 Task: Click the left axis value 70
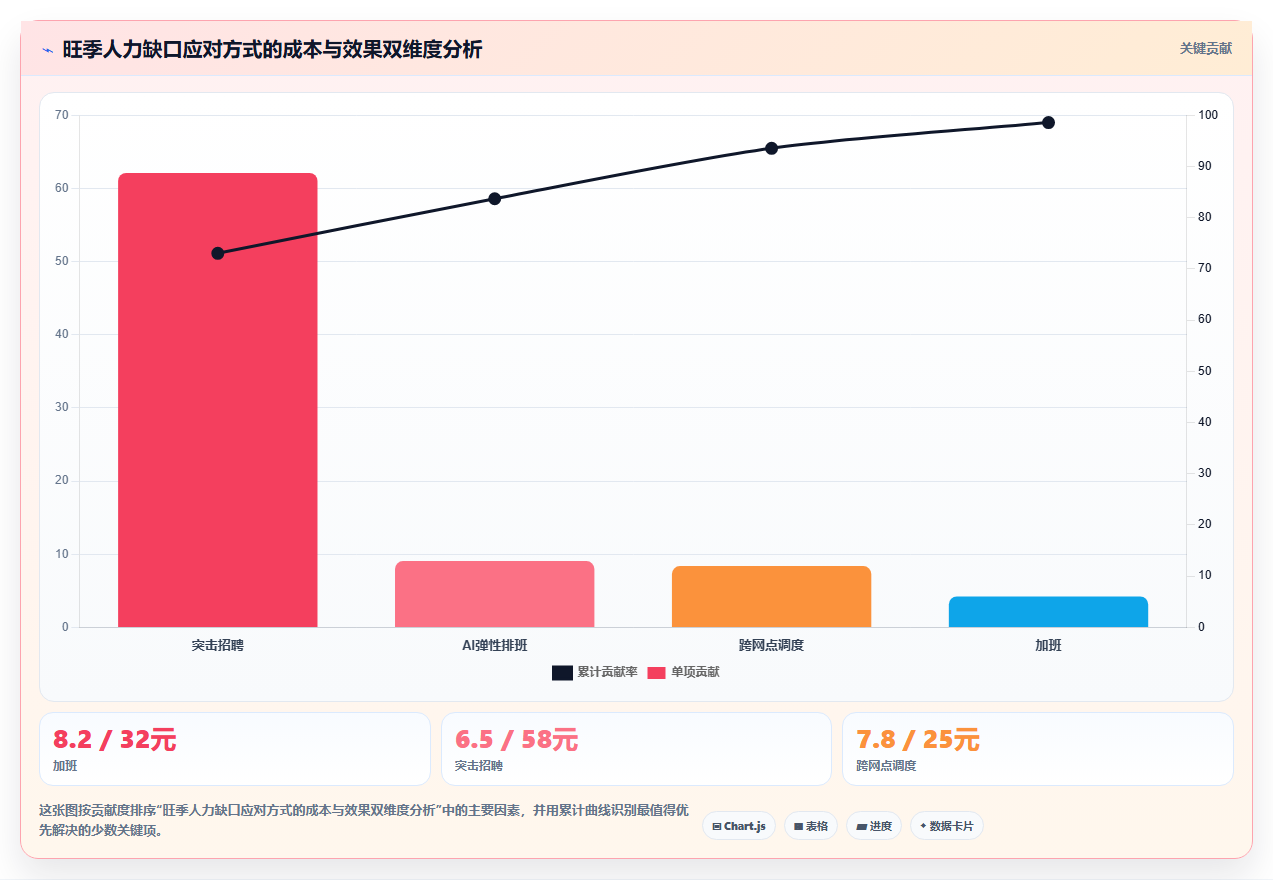pos(62,115)
